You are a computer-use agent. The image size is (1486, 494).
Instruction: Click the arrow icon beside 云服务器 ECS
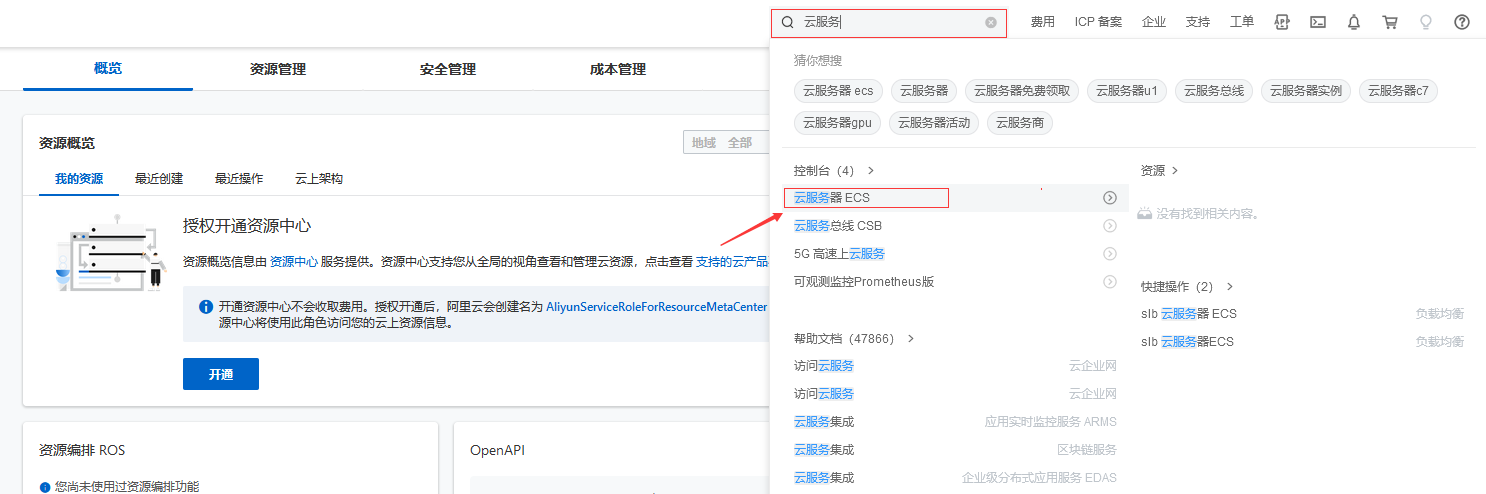click(1110, 198)
